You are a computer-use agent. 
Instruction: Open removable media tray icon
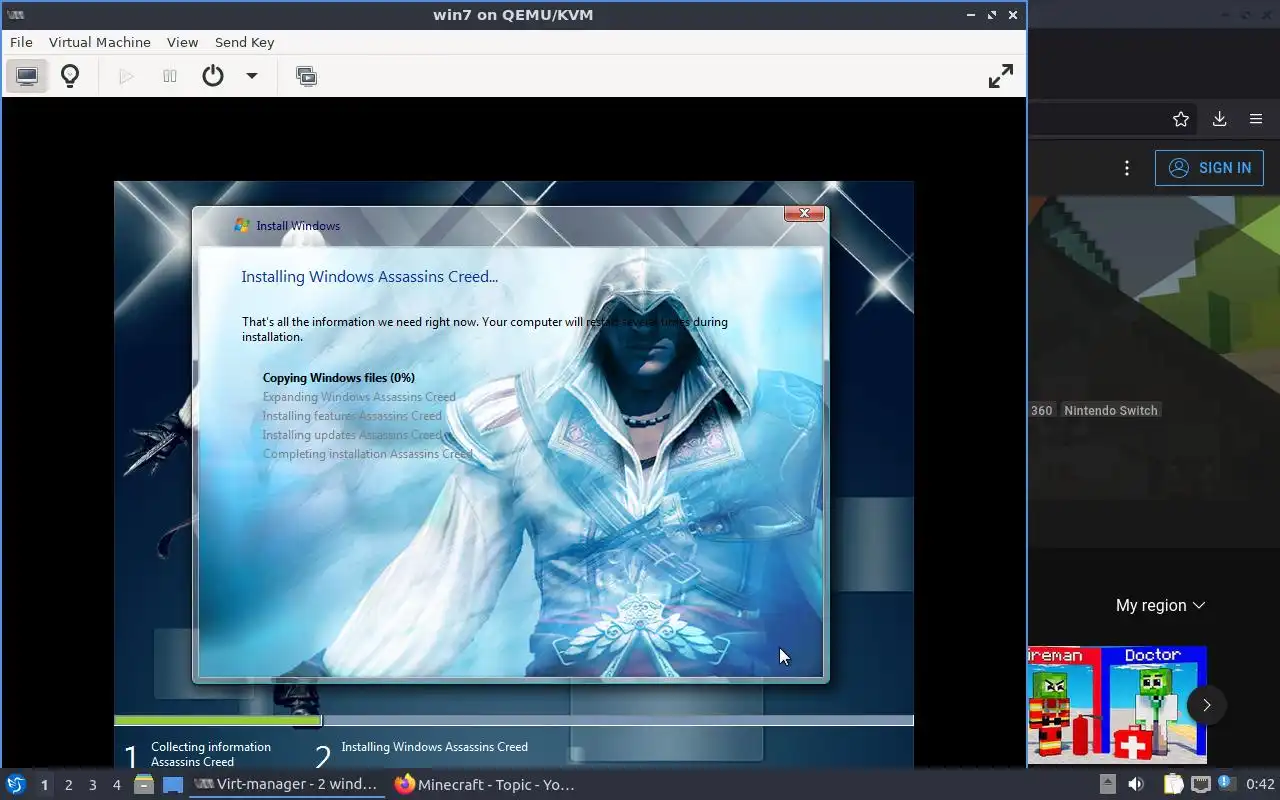click(x=1108, y=785)
